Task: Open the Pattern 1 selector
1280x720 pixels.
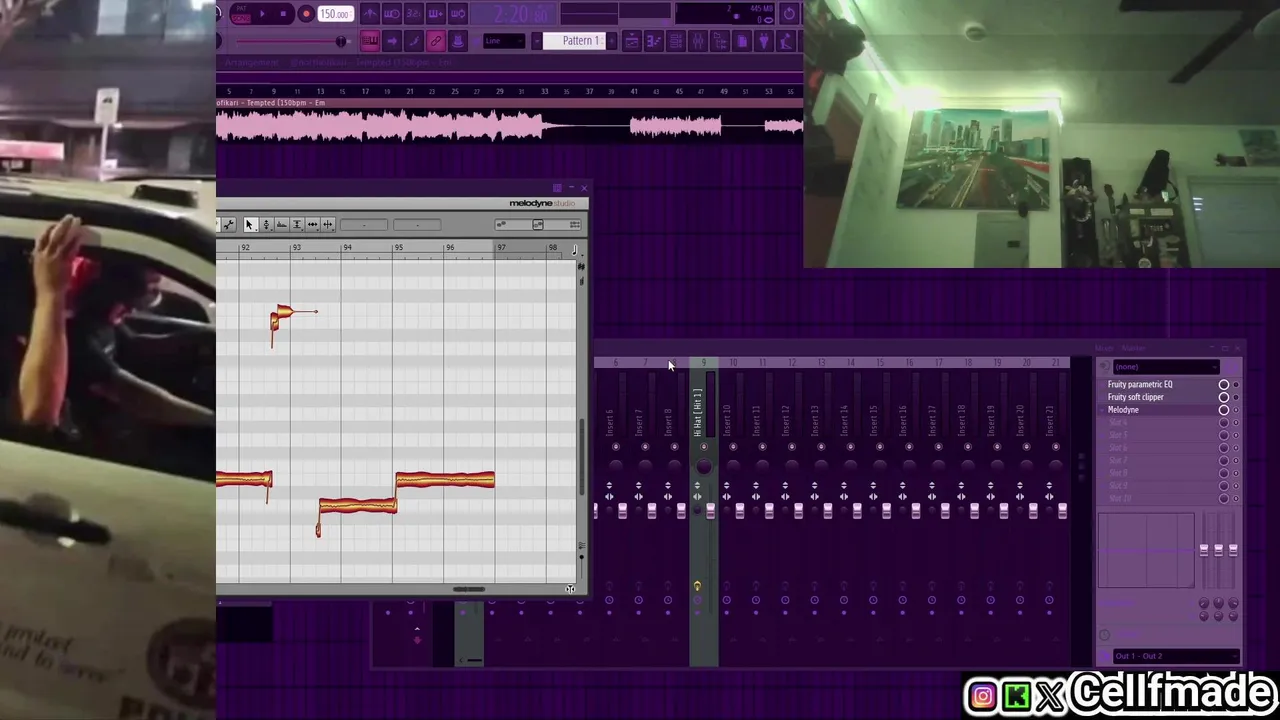Action: [575, 41]
